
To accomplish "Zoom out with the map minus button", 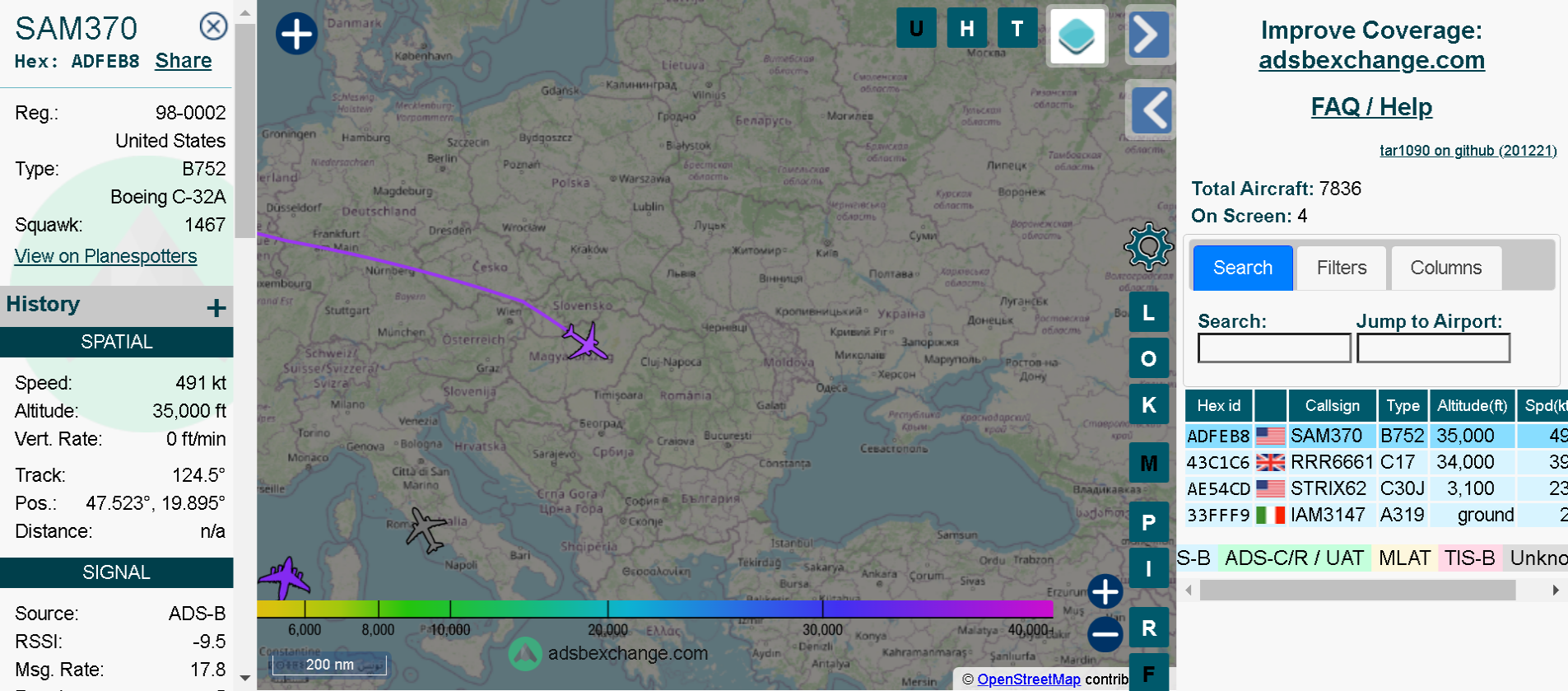I will point(1105,634).
